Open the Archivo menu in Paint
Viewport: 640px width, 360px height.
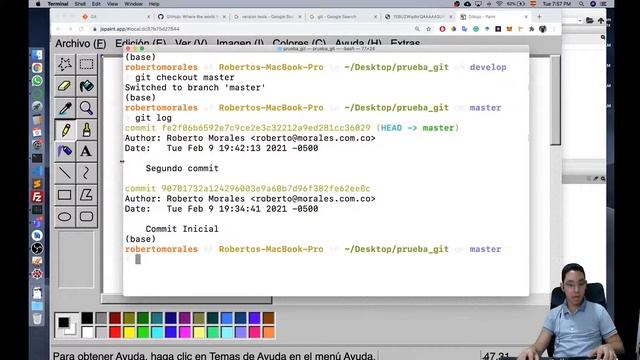tap(81, 43)
